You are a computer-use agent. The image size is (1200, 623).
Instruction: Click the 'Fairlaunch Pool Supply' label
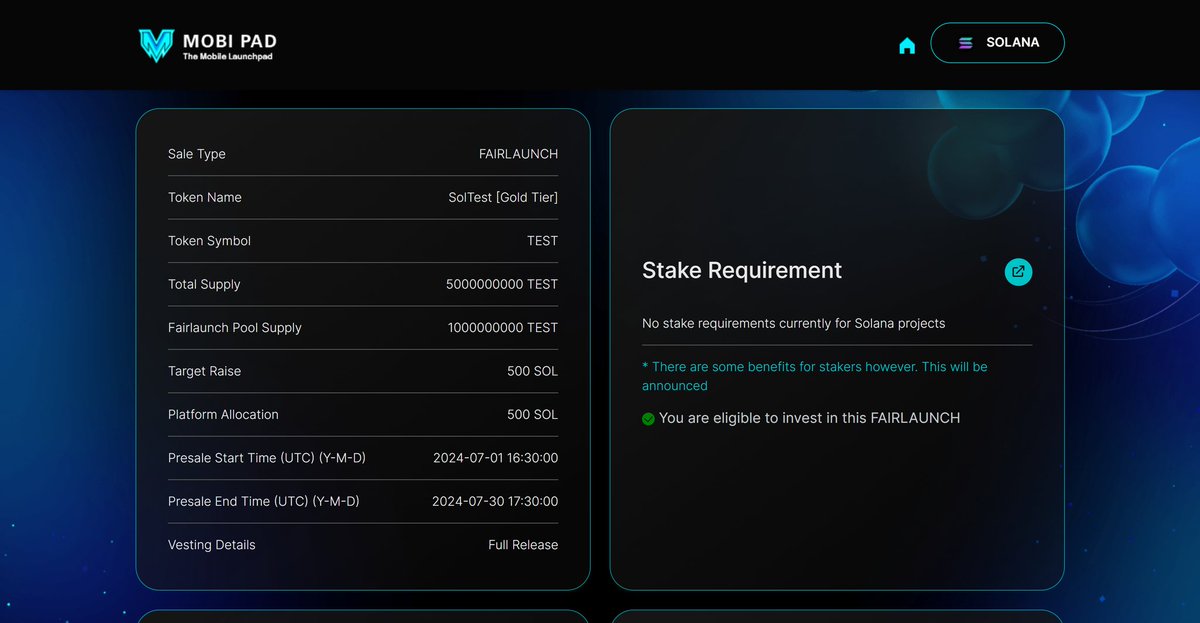(235, 328)
